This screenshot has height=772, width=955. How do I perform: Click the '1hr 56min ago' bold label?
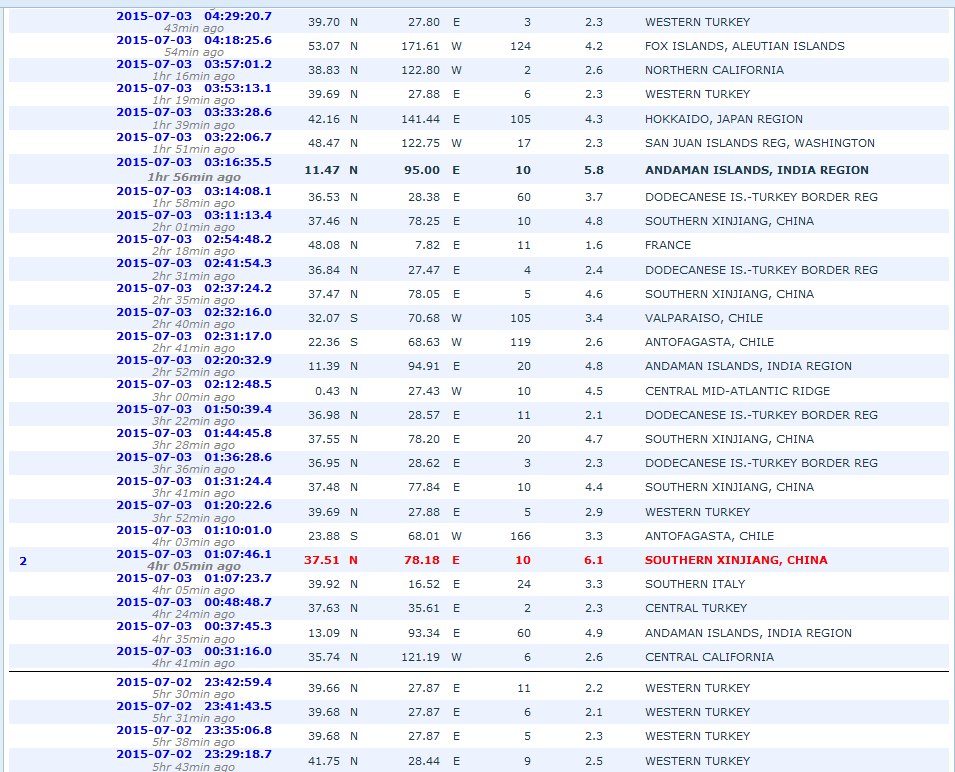click(x=194, y=177)
